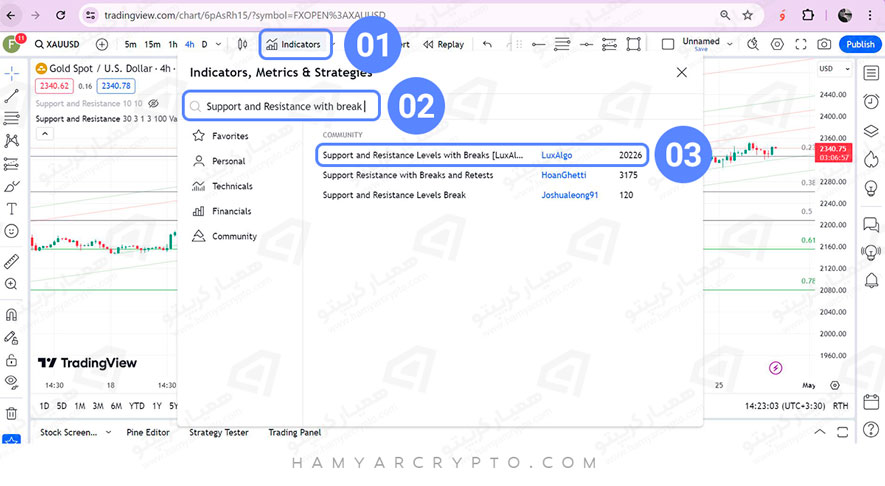Image resolution: width=885 pixels, height=486 pixels.
Task: Add symbol with plus icon
Action: pos(102,44)
